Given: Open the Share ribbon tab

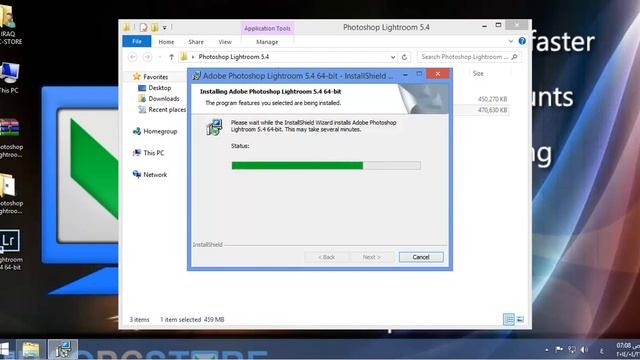Looking at the screenshot, I should 196,42.
